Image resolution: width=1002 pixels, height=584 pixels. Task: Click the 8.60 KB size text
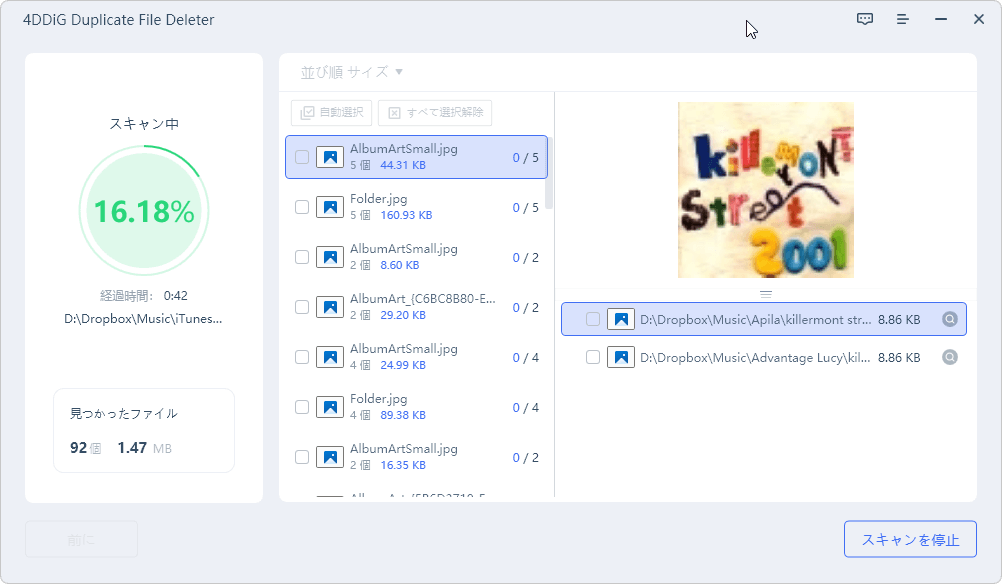[400, 265]
